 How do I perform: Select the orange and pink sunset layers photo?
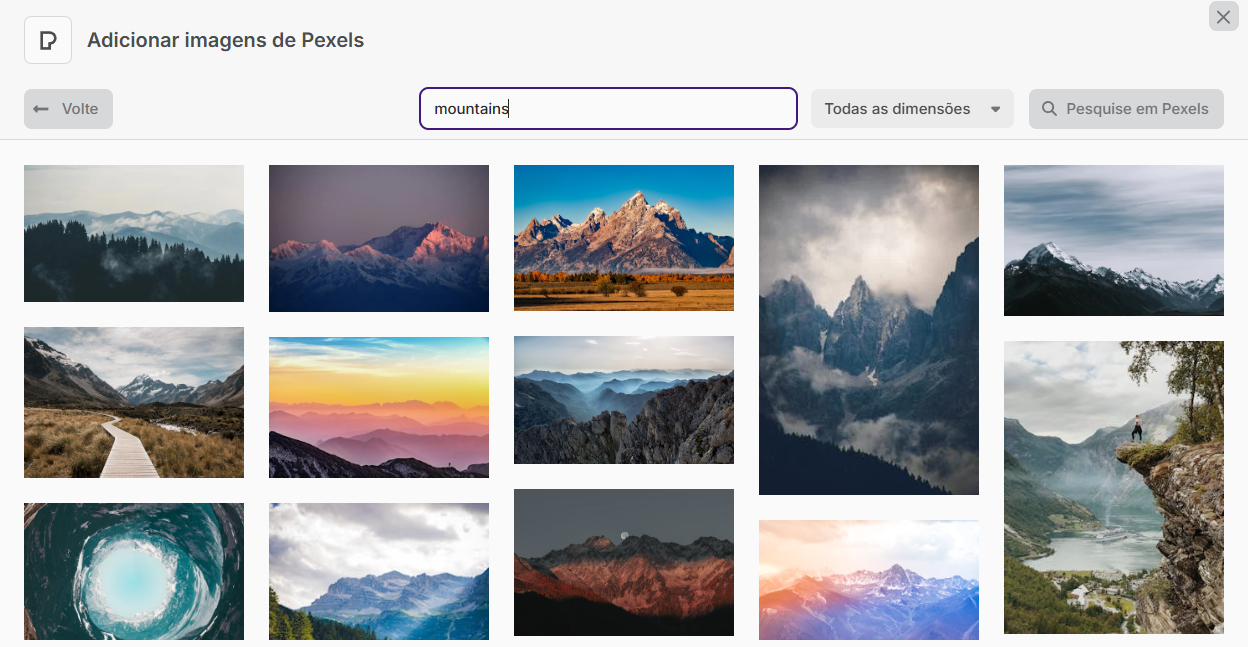(x=379, y=407)
